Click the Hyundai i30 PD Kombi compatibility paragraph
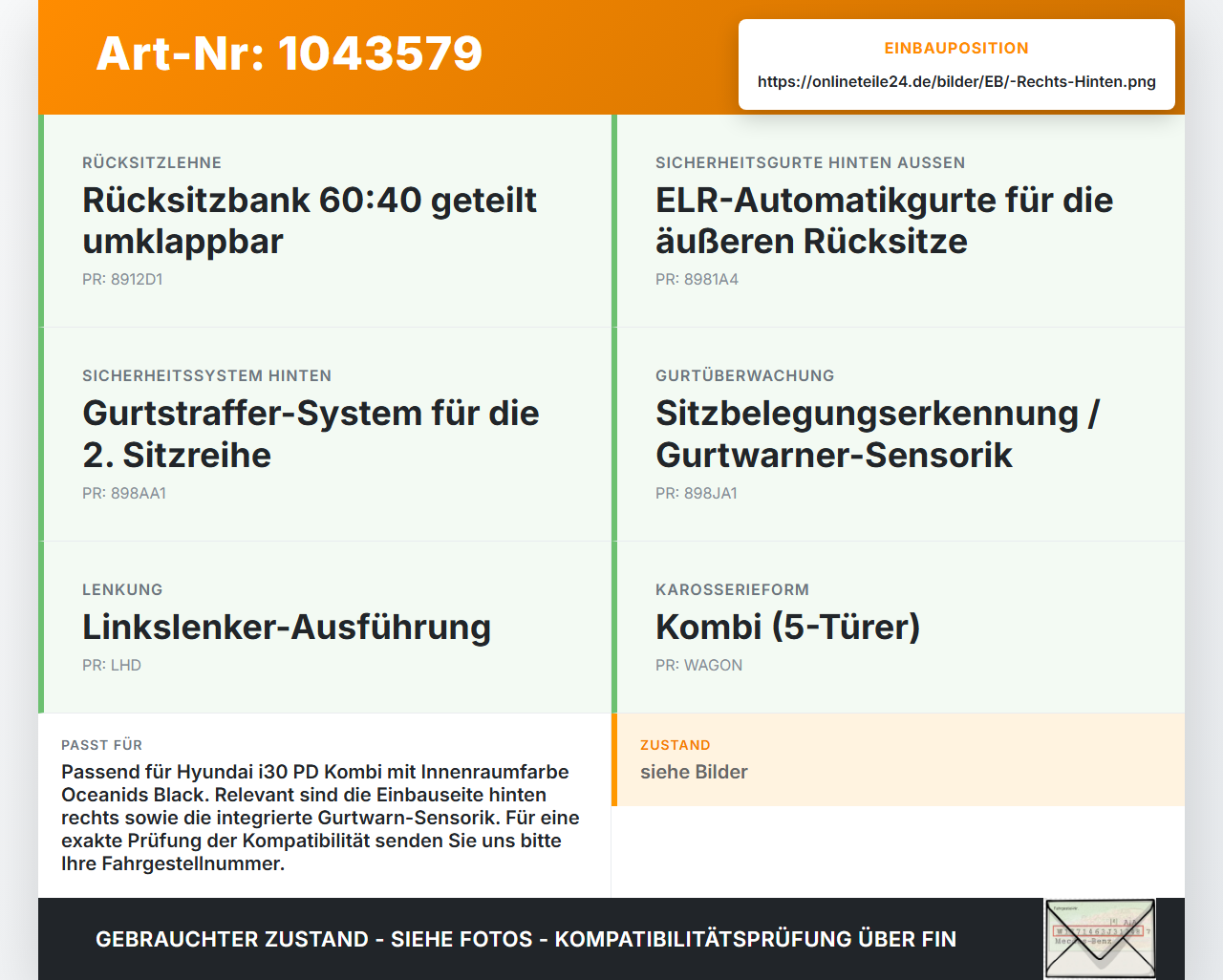 coord(320,818)
